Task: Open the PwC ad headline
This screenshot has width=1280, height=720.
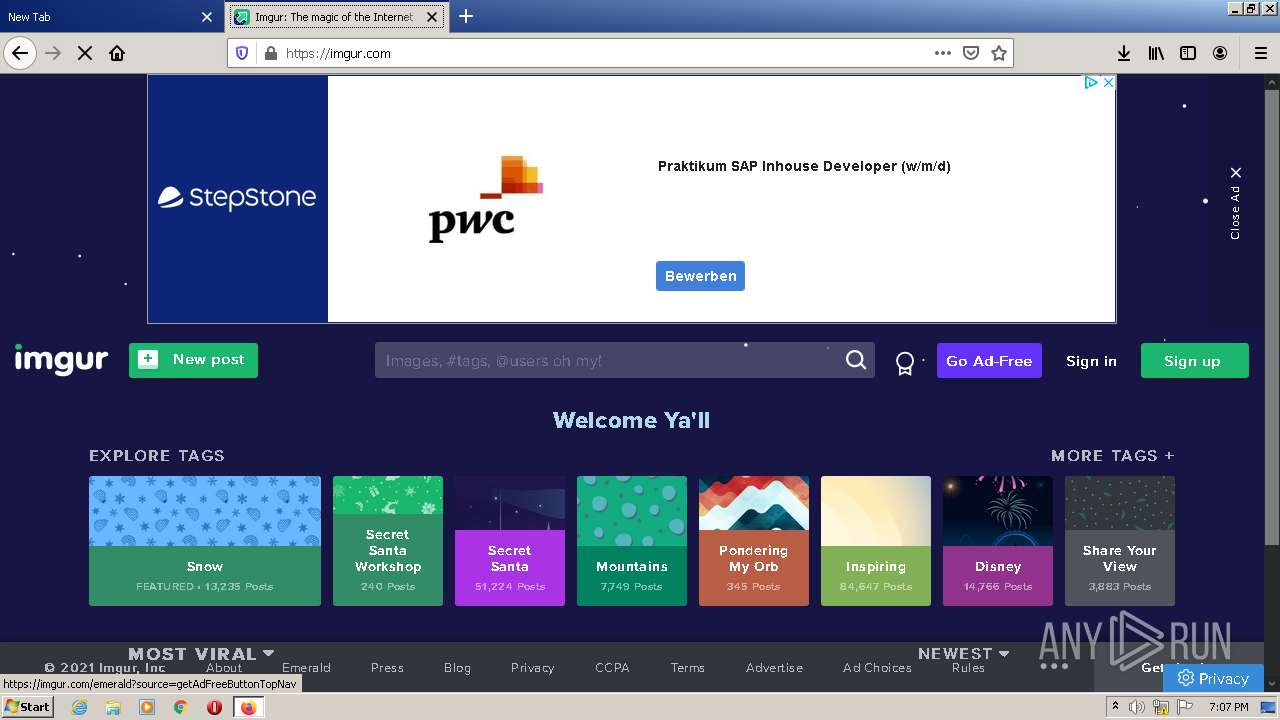Action: click(804, 166)
